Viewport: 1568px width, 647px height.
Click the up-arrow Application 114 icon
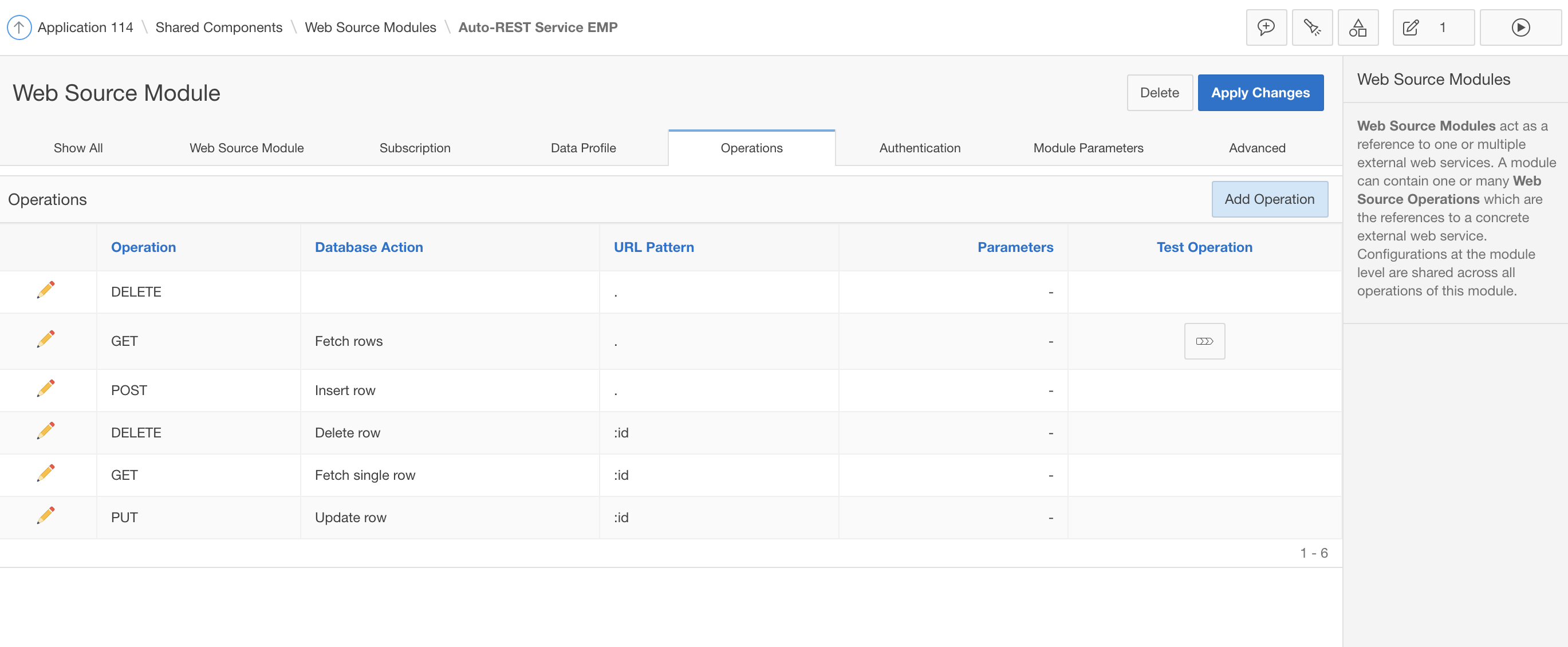[x=19, y=27]
